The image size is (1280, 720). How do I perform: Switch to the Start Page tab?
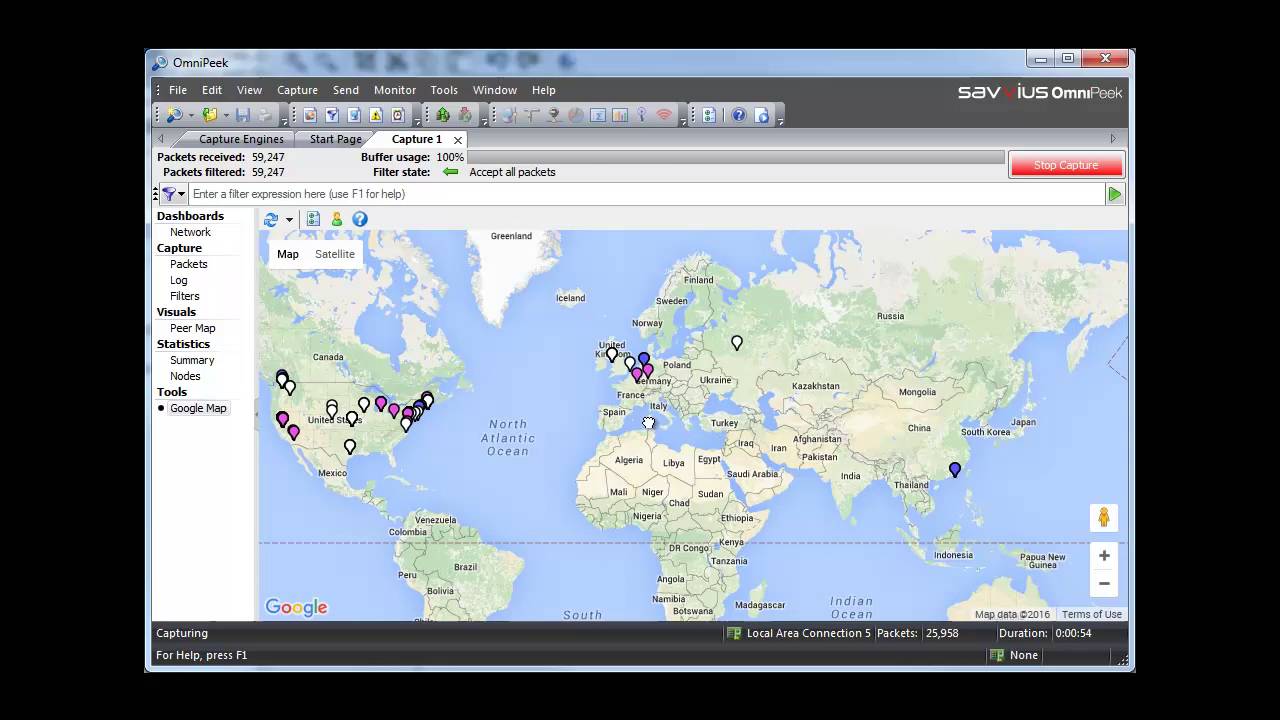(335, 139)
